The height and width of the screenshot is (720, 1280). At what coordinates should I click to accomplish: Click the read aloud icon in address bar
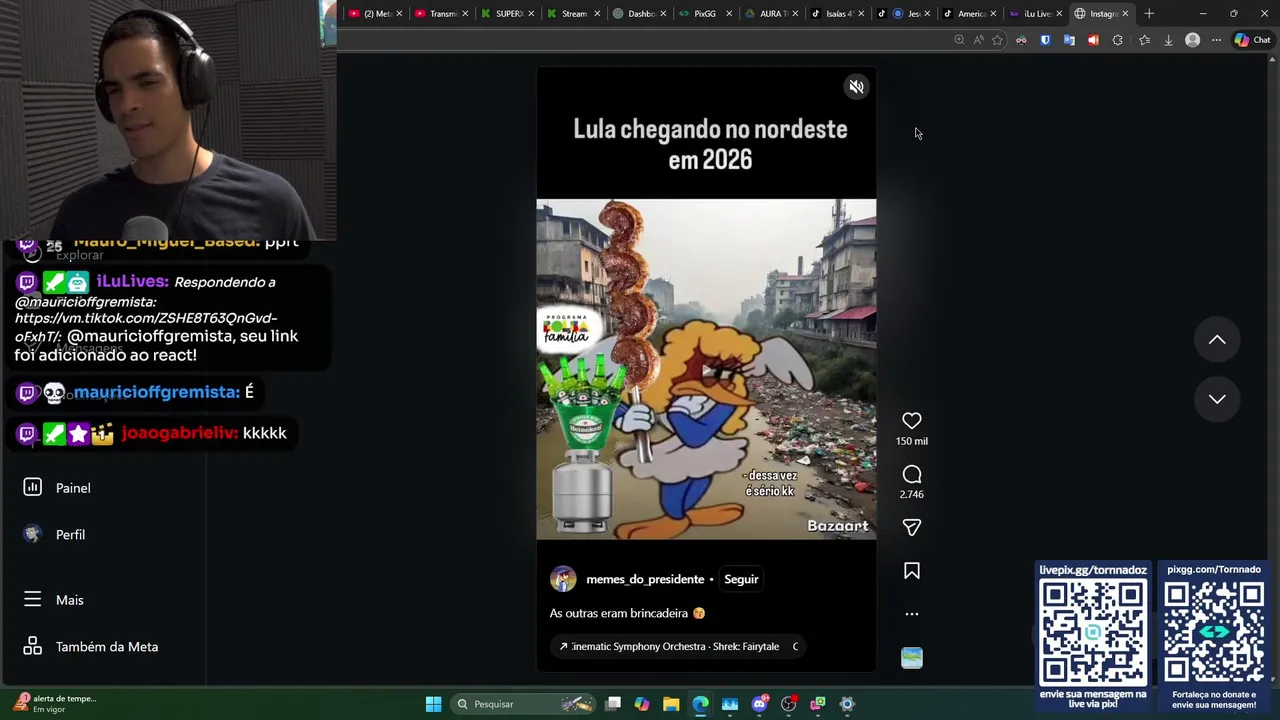coord(978,40)
